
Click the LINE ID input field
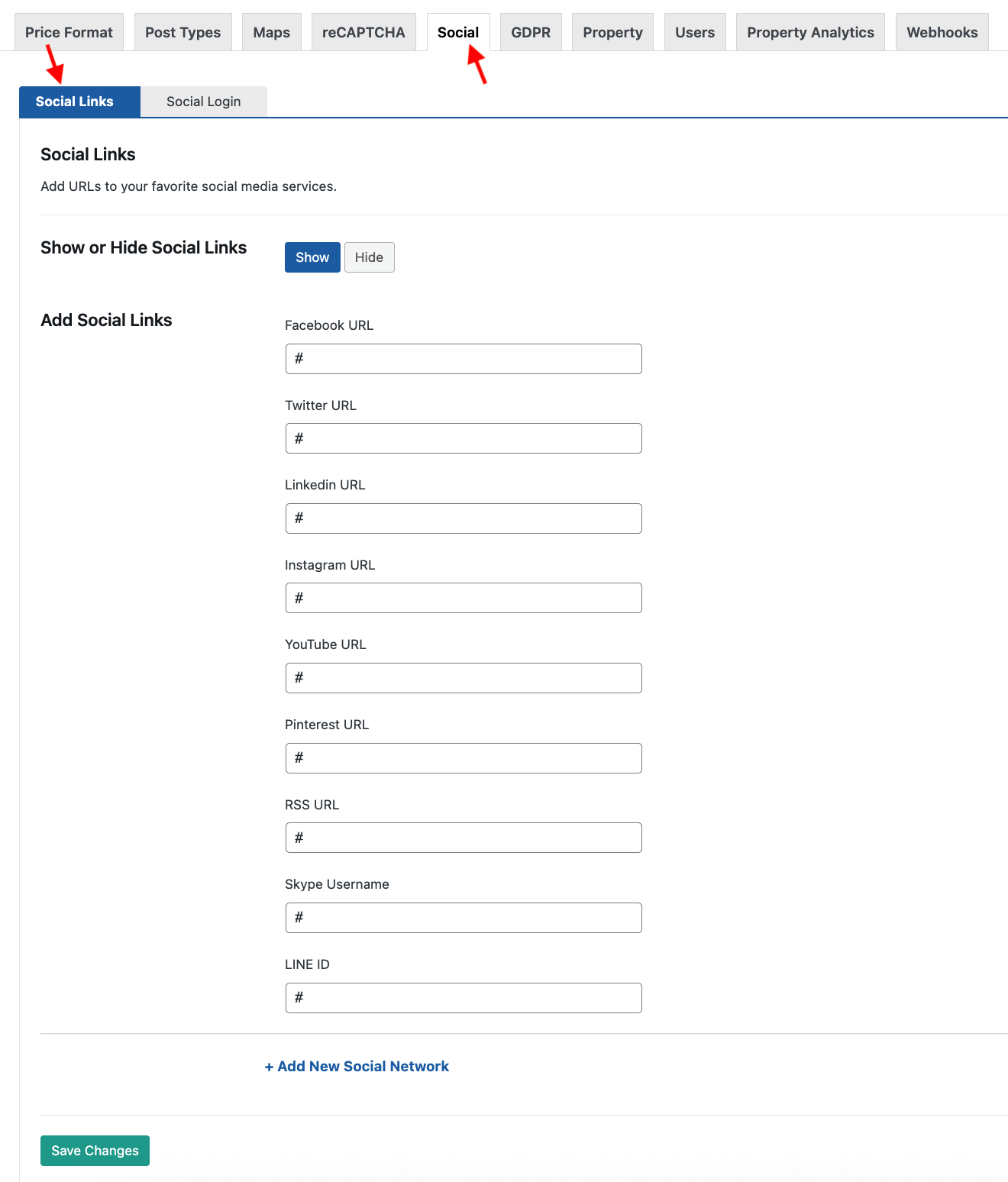tap(464, 998)
